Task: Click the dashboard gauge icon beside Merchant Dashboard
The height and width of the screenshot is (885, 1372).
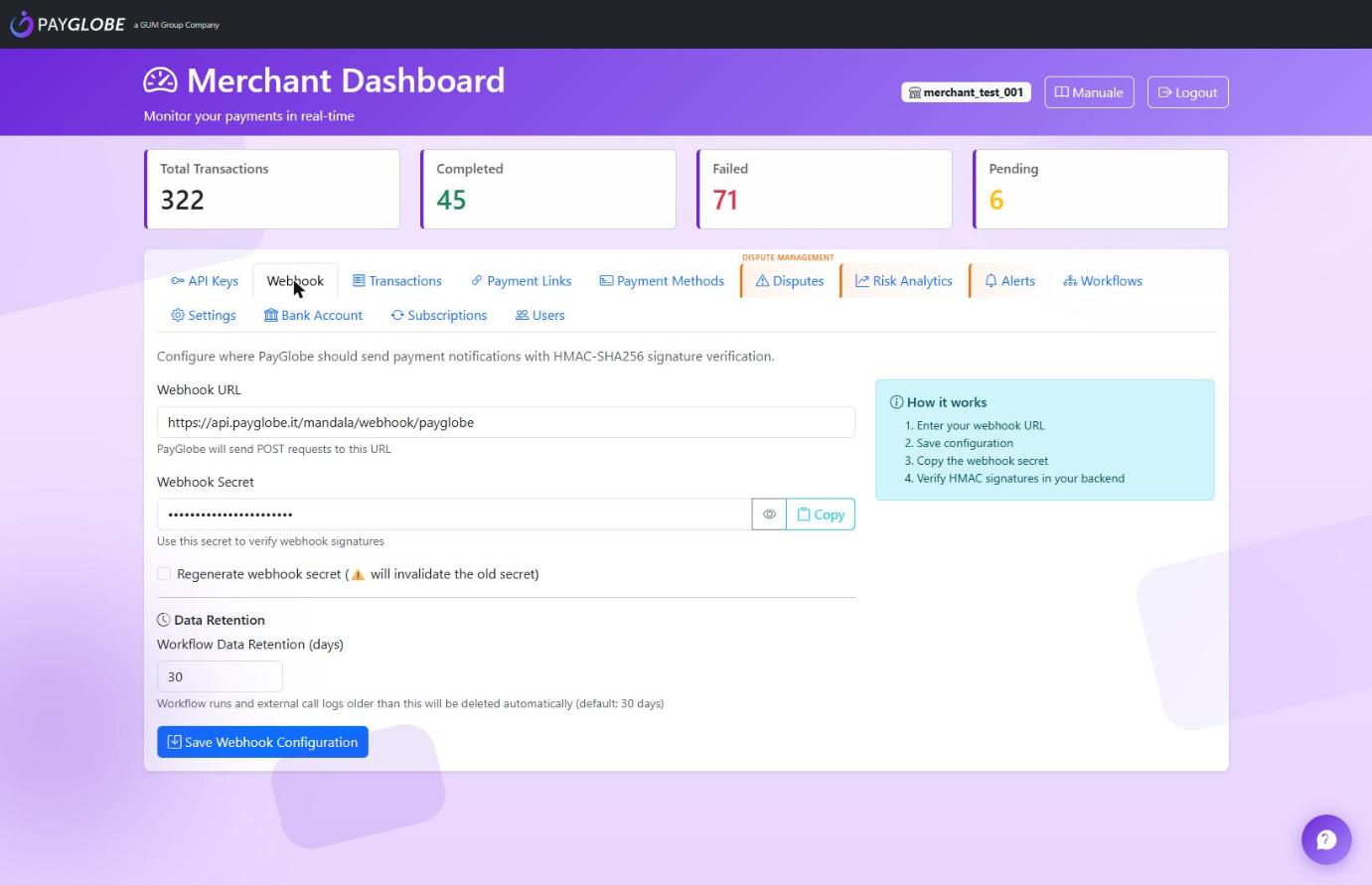Action: coord(160,80)
